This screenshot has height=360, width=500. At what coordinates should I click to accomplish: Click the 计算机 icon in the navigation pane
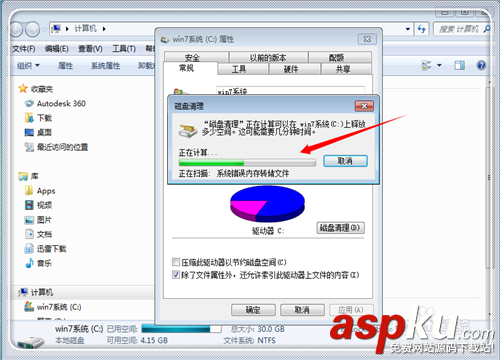point(23,292)
